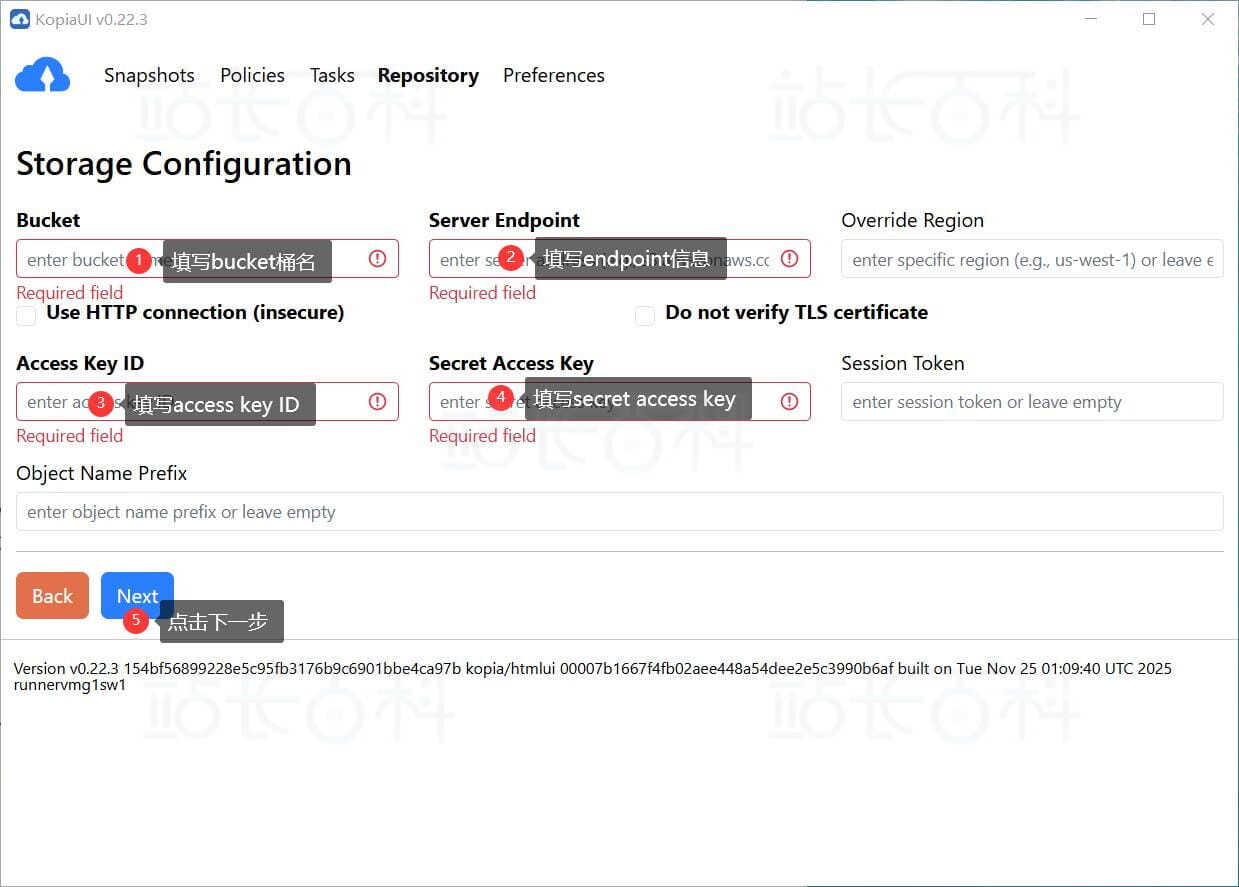Click the error icon in Secret Access Key field
Screen dimensions: 1239x887
click(789, 401)
